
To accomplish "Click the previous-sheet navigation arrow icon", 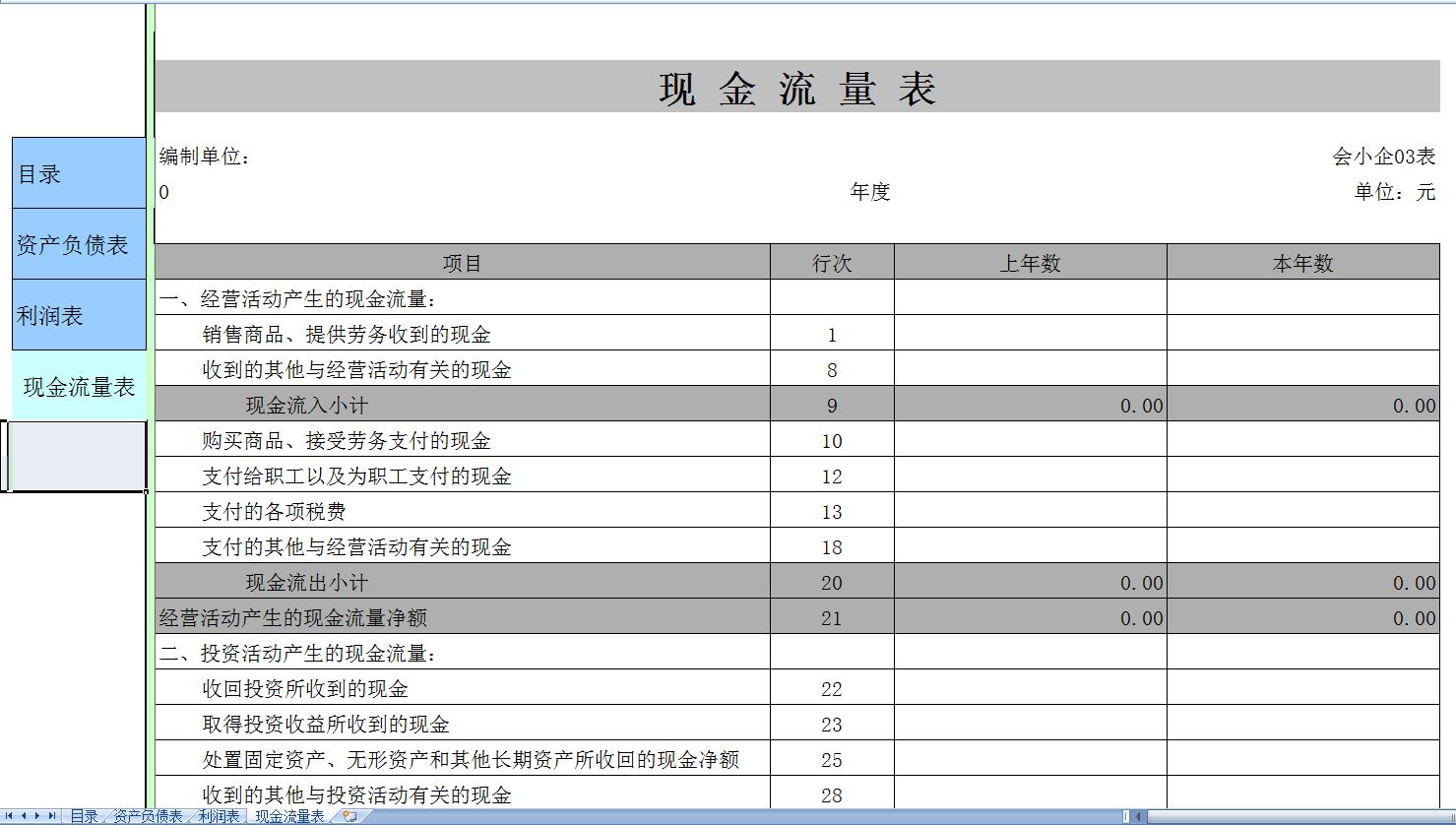I will tap(24, 815).
